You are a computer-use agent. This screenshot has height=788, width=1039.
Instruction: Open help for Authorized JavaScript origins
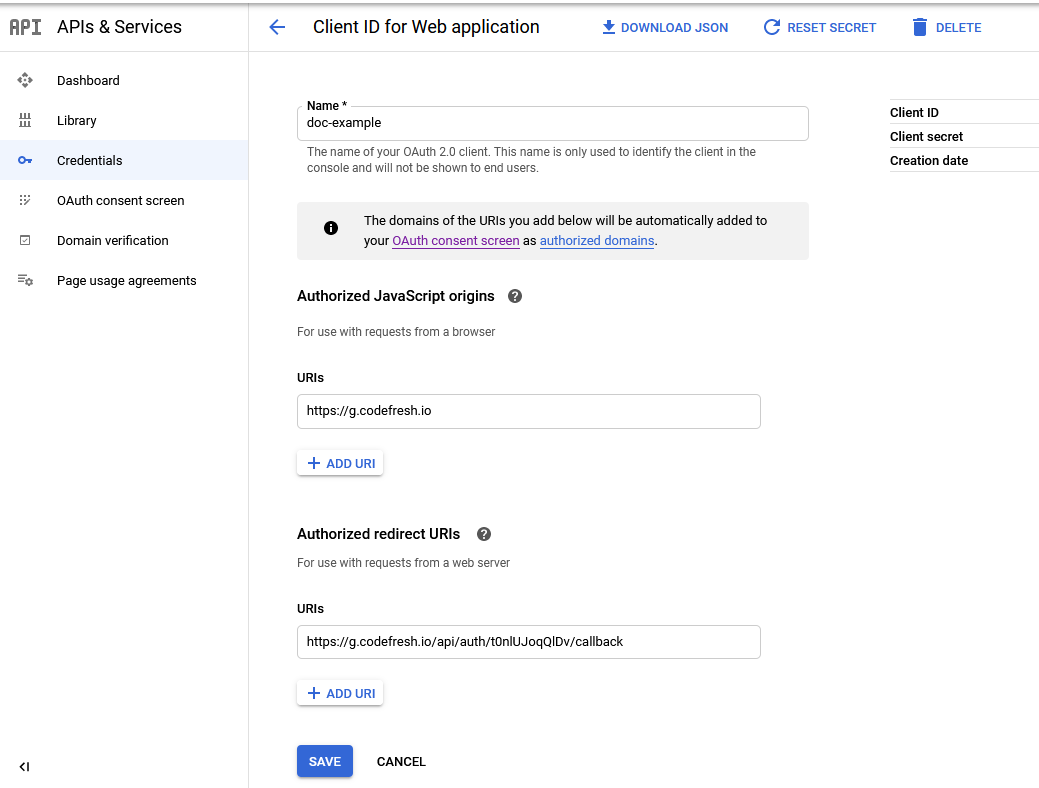[515, 296]
